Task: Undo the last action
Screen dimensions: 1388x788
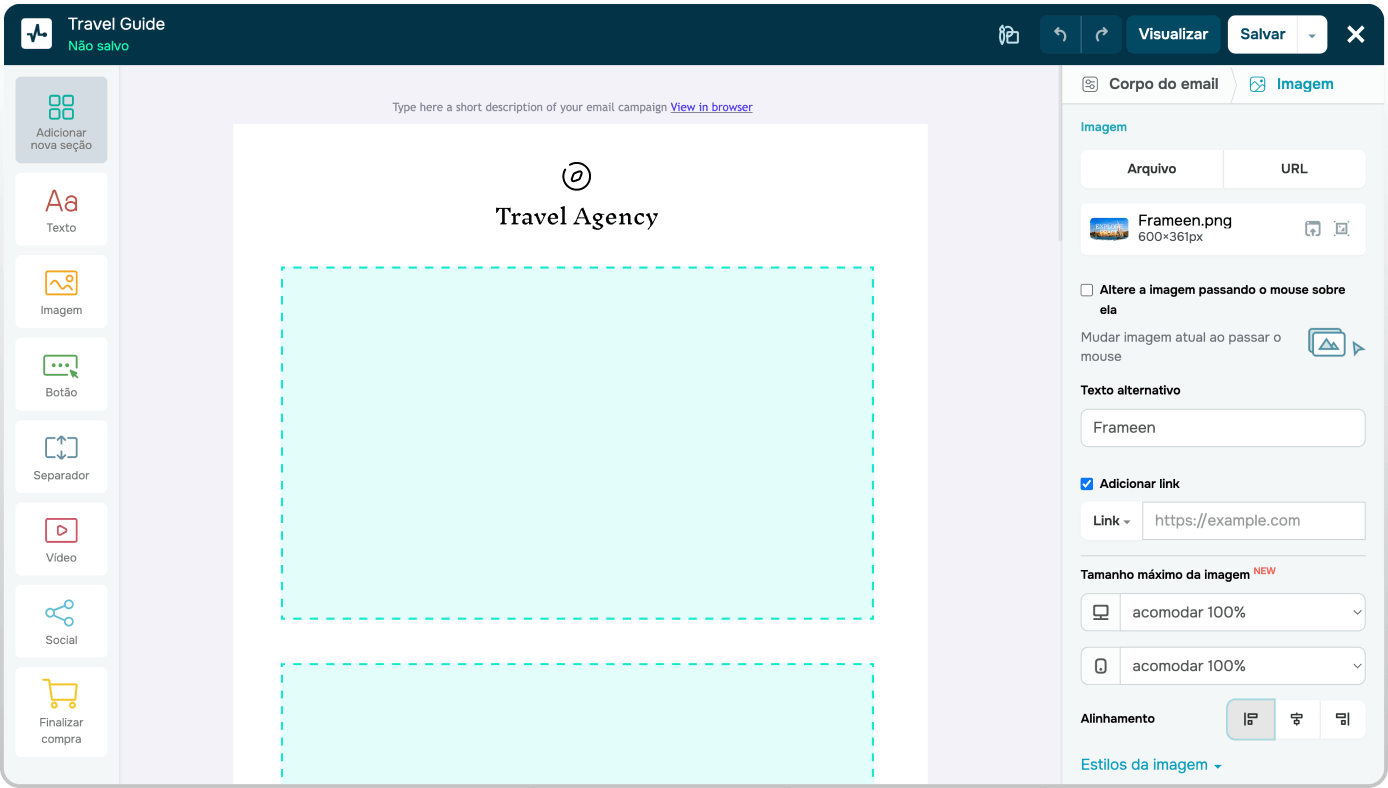Action: [1060, 34]
